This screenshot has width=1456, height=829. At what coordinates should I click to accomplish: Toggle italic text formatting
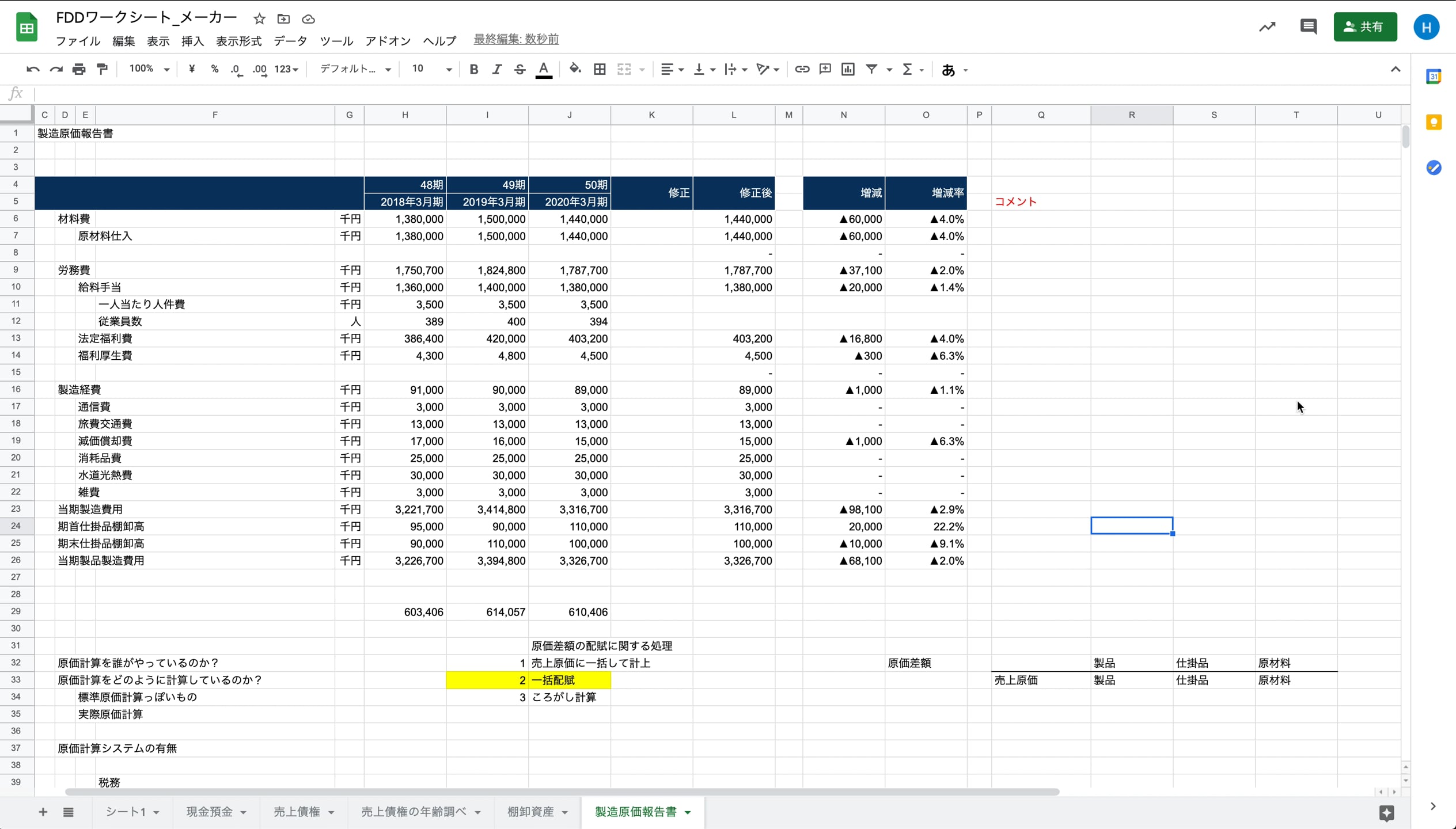(496, 69)
